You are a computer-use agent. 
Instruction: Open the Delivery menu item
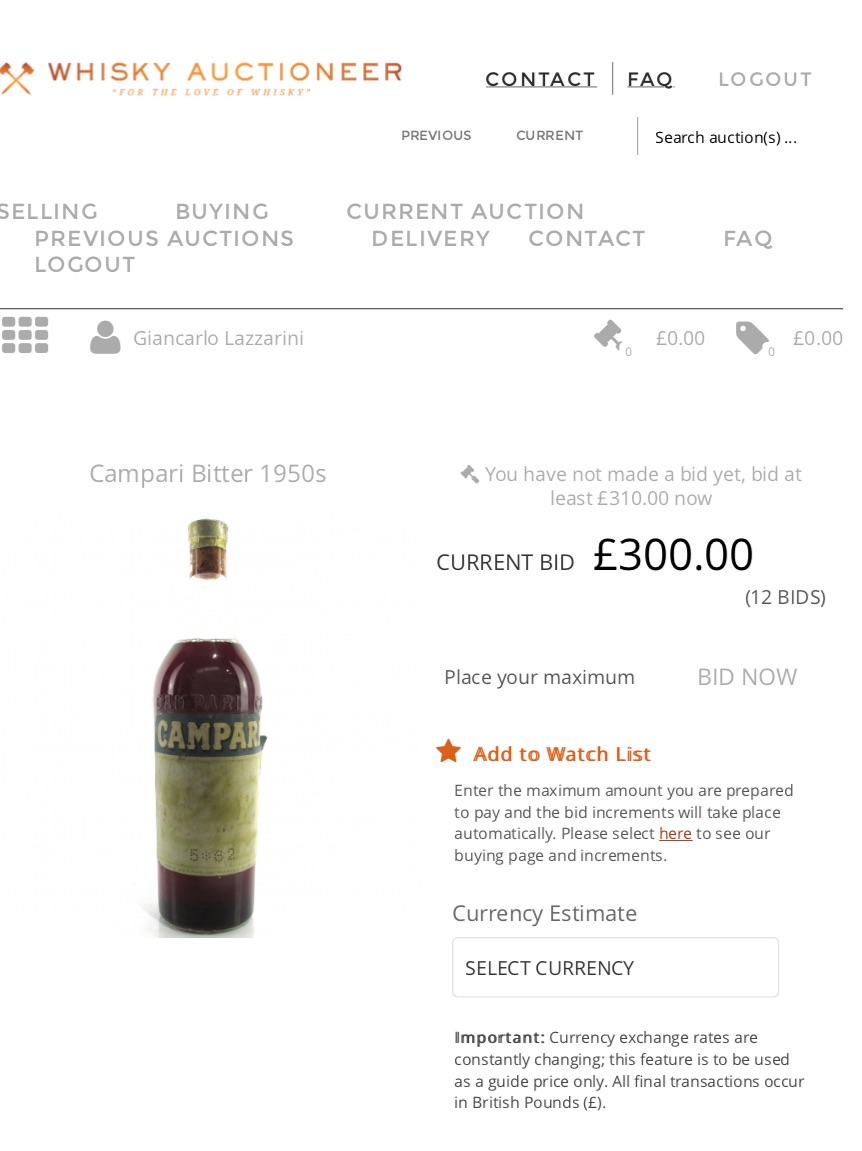[431, 239]
